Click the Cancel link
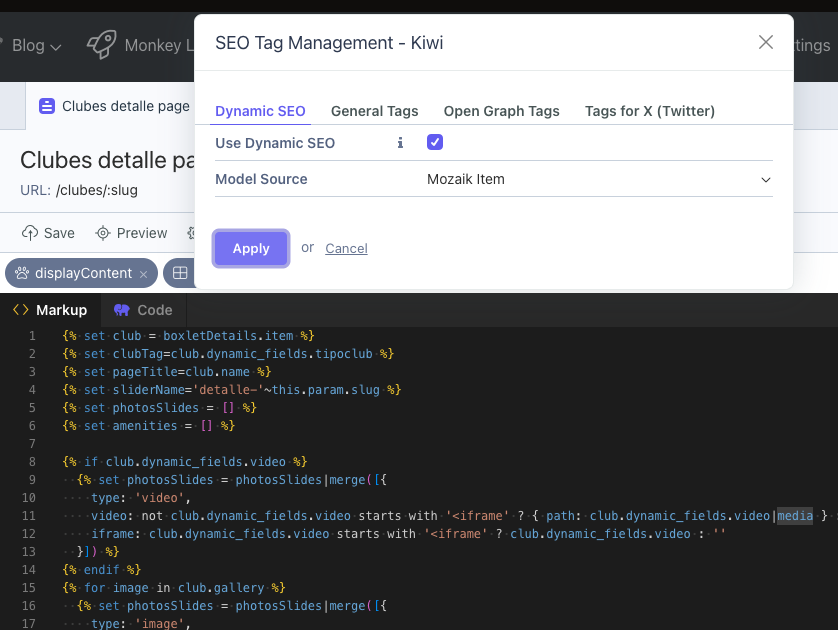 pos(346,248)
